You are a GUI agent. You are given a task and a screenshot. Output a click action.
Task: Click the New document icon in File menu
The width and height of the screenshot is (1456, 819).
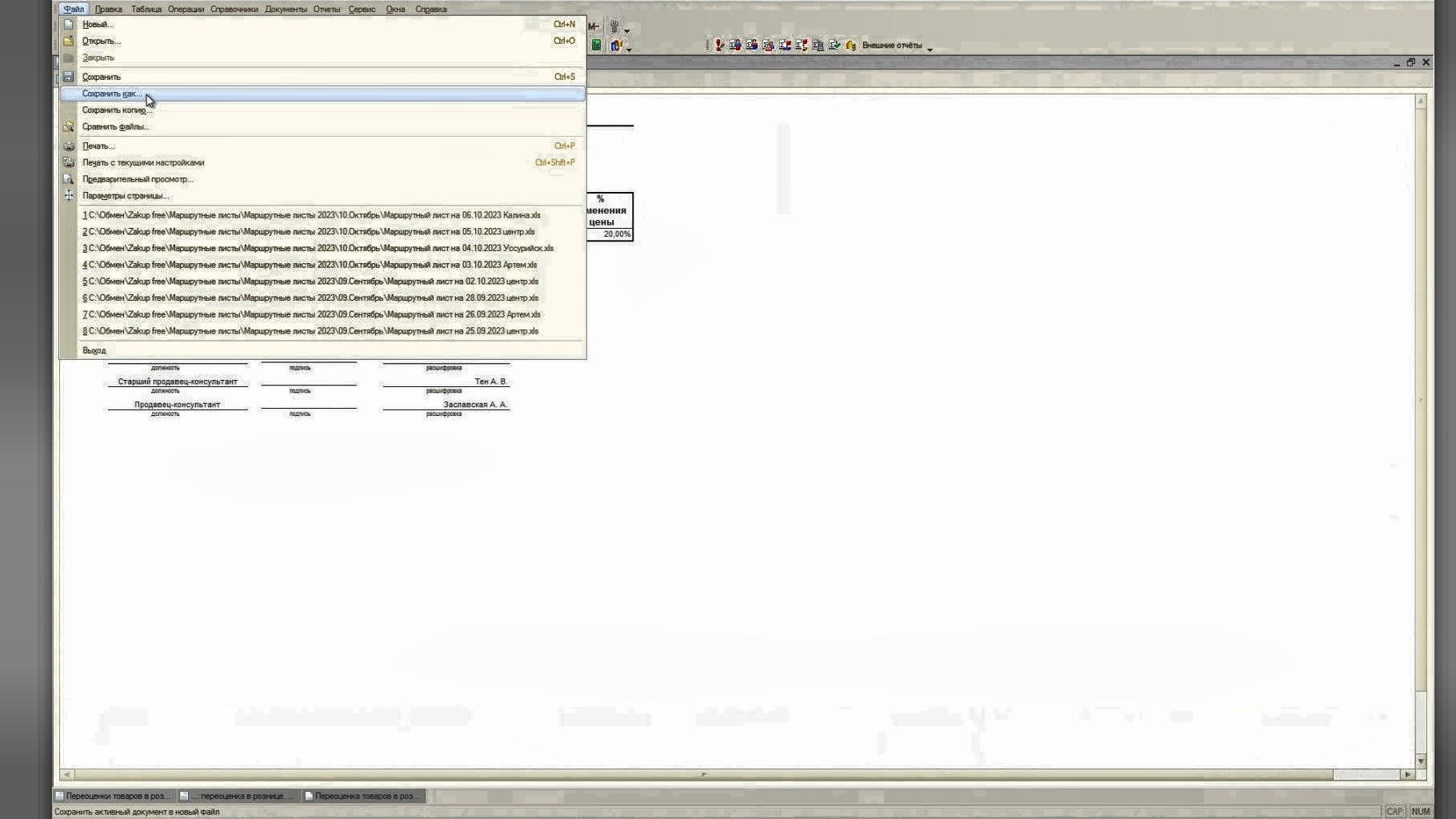click(x=69, y=24)
